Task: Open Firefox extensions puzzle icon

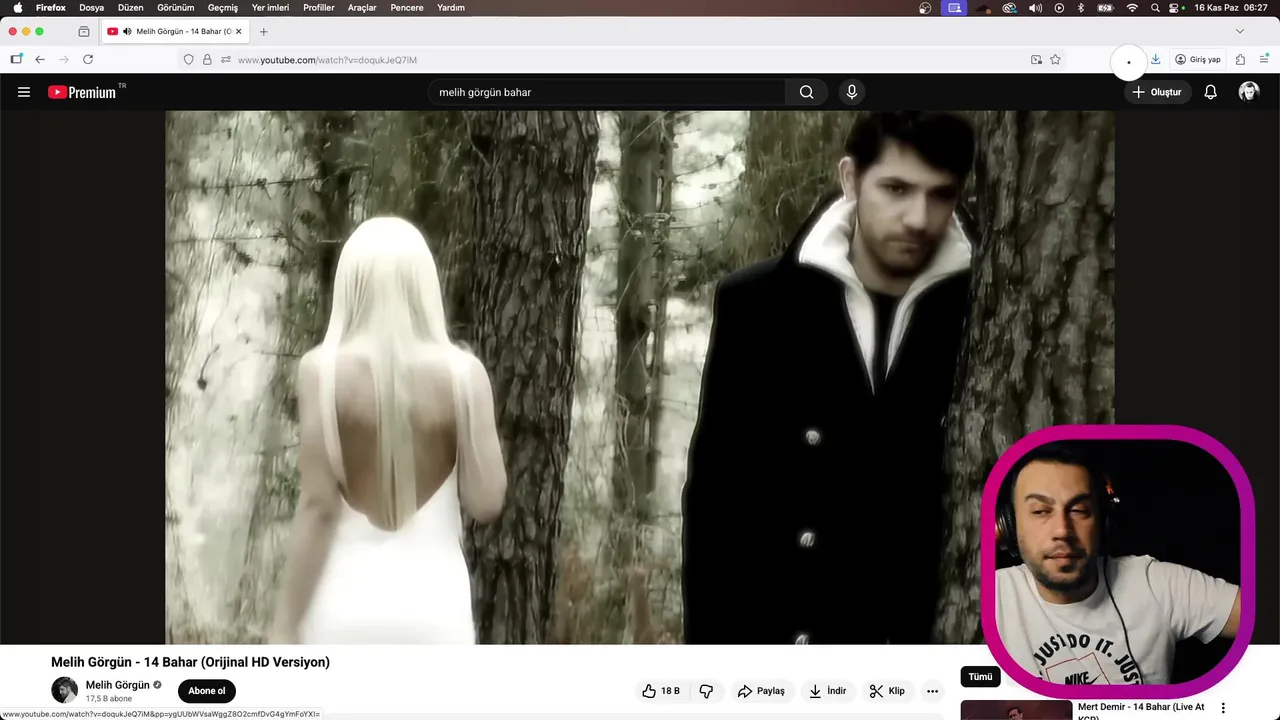Action: (x=1240, y=60)
